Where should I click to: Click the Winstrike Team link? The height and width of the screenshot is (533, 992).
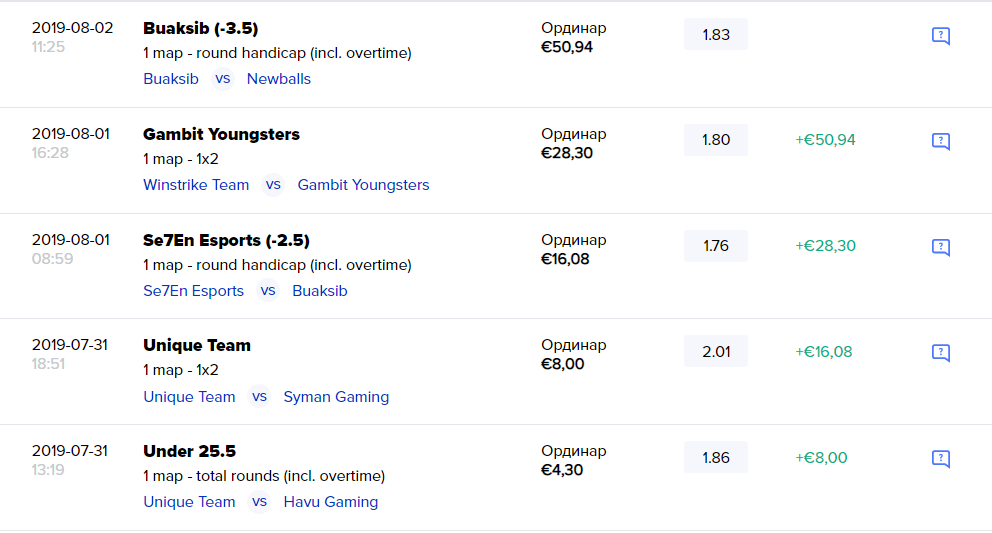click(x=196, y=185)
